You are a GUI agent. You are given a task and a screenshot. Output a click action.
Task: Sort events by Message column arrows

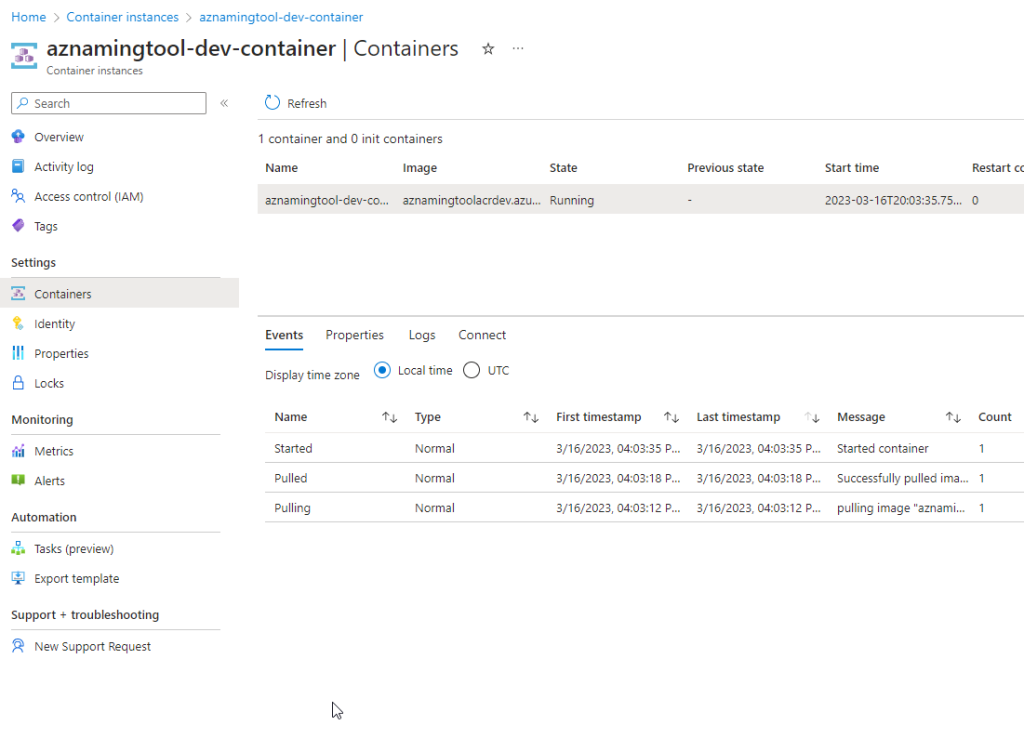point(953,417)
